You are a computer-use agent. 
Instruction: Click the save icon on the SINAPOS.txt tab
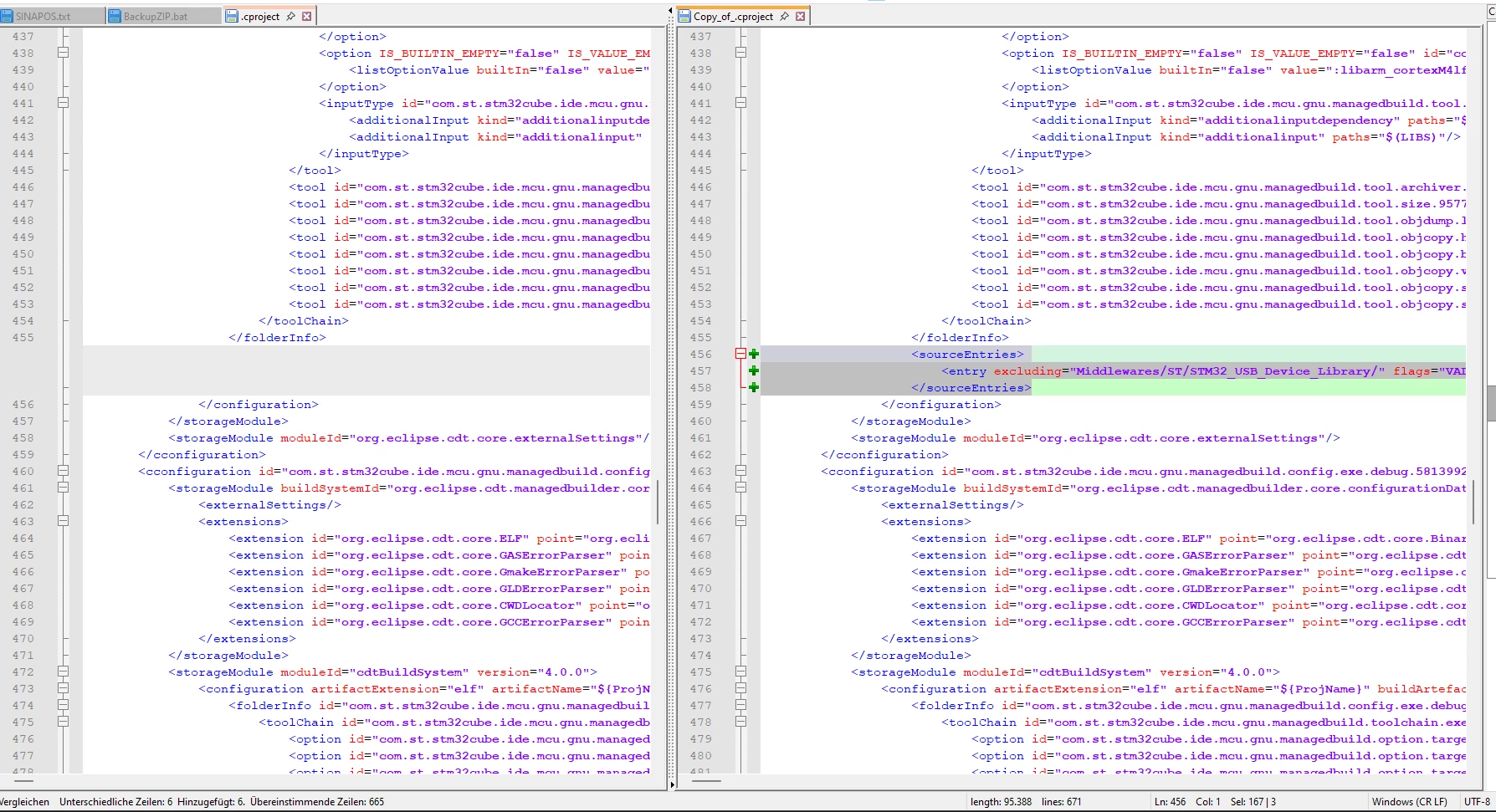click(8, 16)
